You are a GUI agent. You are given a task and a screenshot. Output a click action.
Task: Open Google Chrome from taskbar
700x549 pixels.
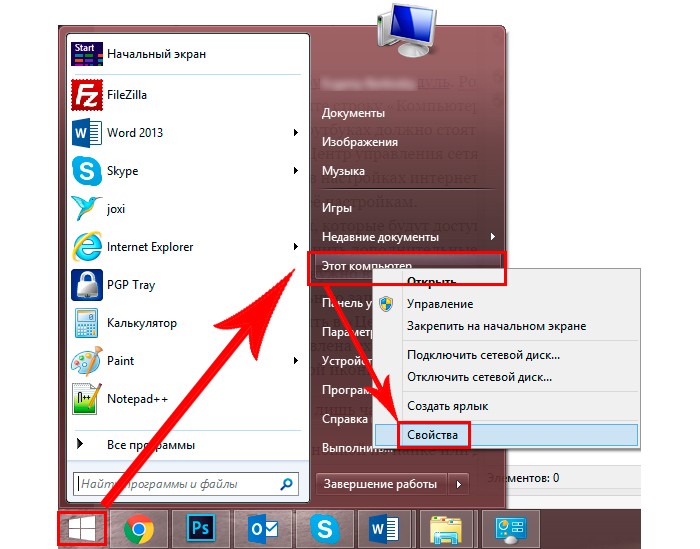[139, 529]
